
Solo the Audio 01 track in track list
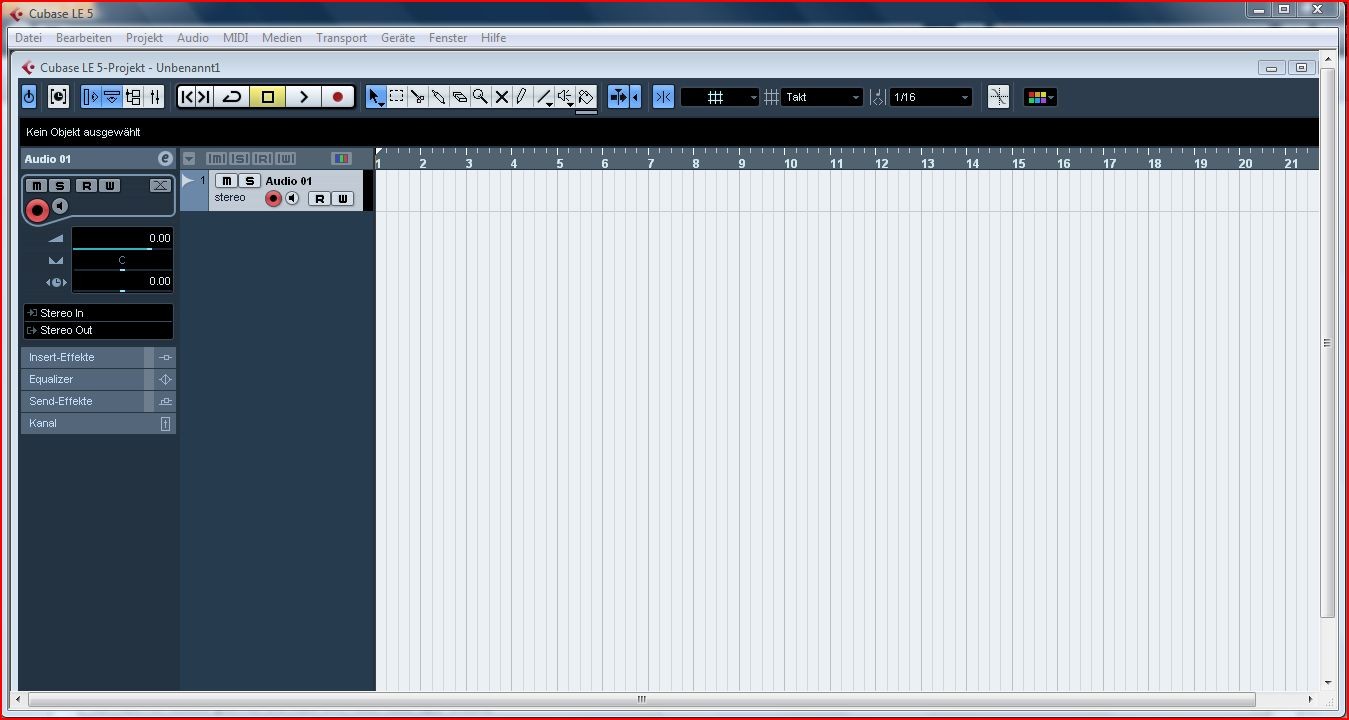coord(250,181)
